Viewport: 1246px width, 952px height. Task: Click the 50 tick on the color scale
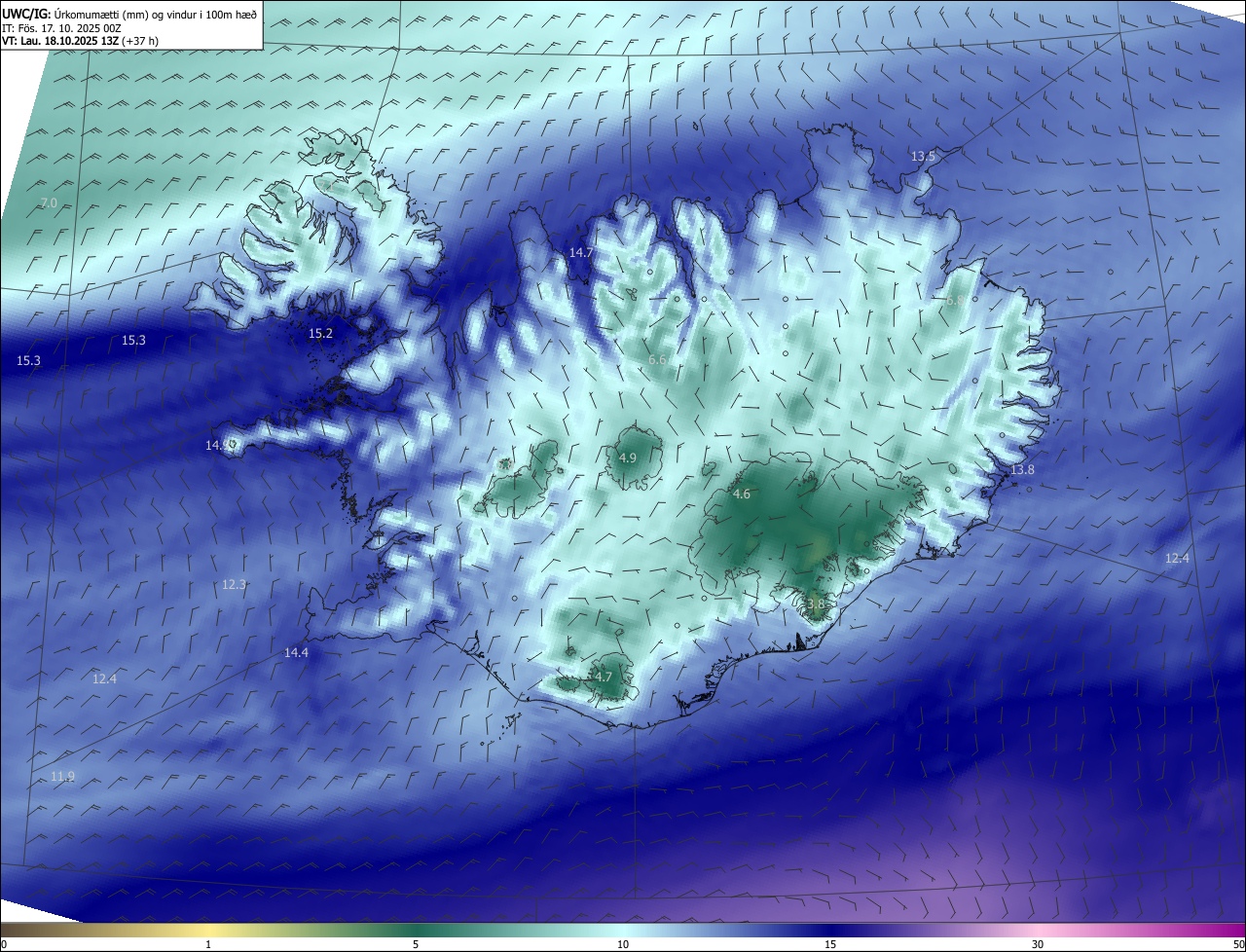pos(1238,944)
